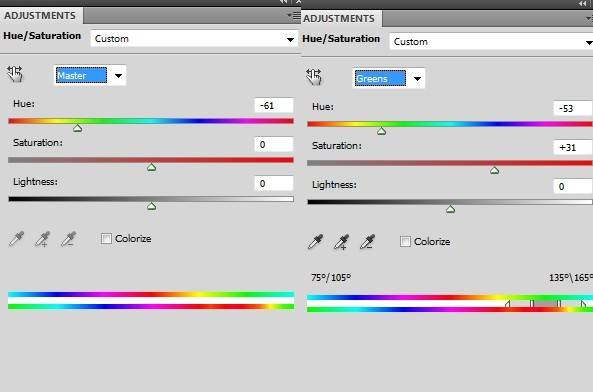Click the gray color range bar in the Greens panel

(545, 304)
